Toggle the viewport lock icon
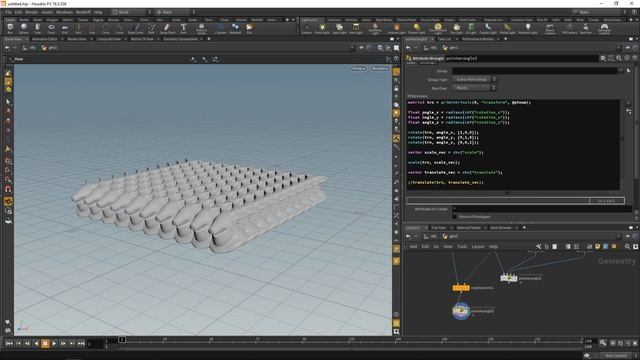This screenshot has width=640, height=360. 396,88
